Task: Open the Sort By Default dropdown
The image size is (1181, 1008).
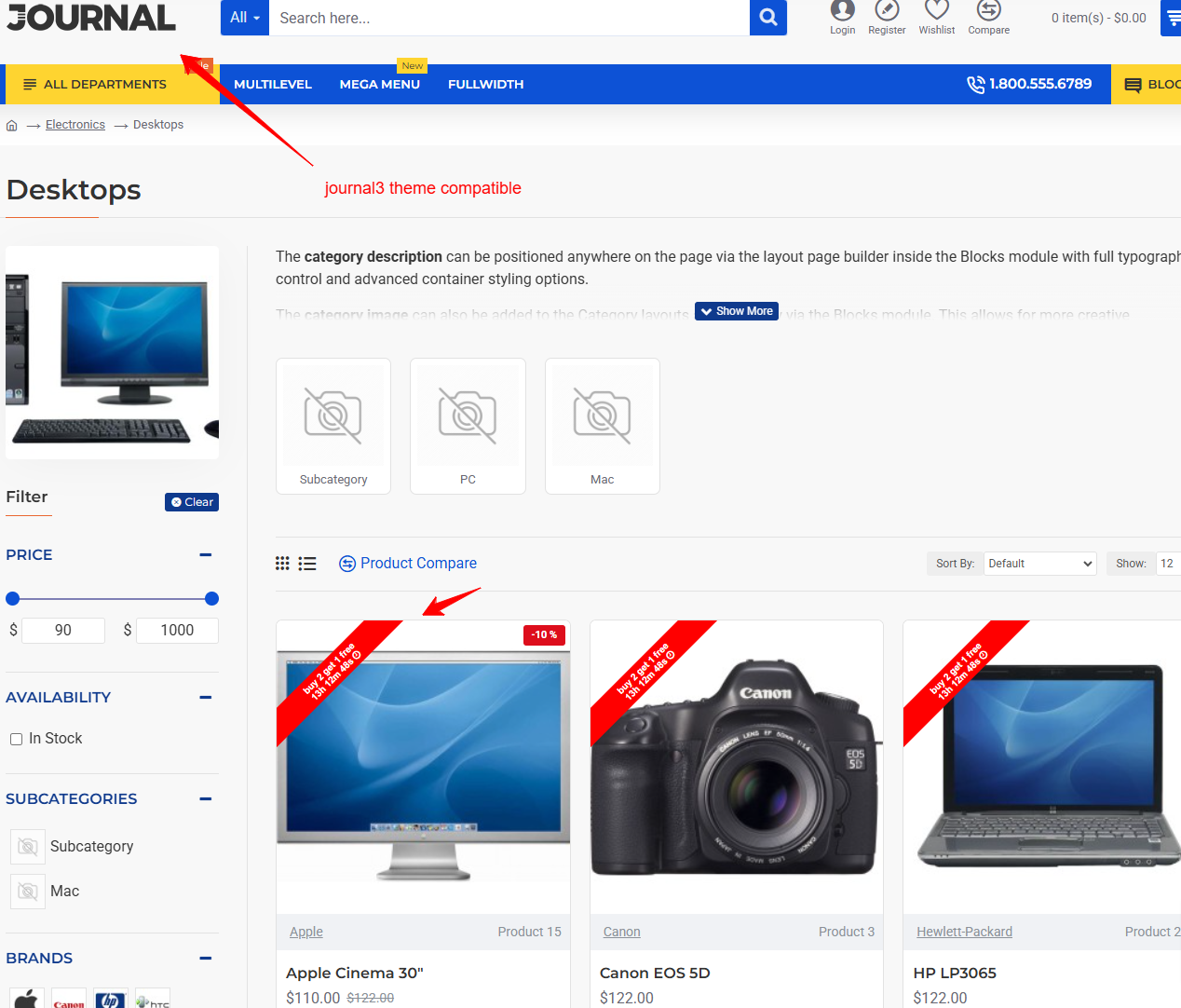Action: tap(1040, 564)
